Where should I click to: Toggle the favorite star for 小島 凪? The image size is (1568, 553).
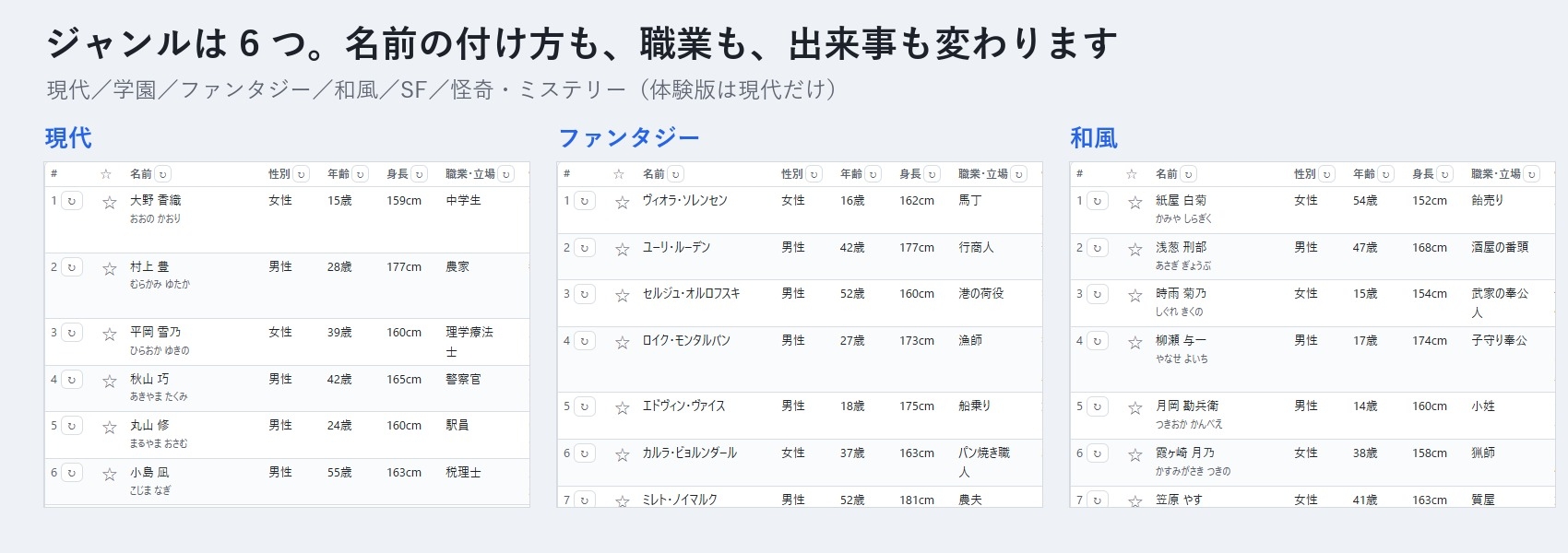110,474
